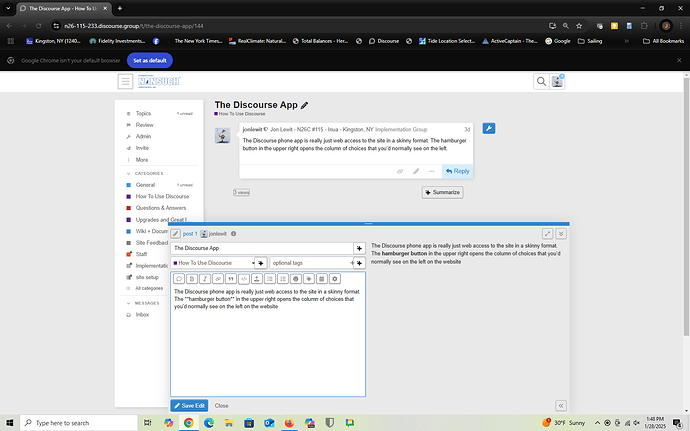Open user avatar menu in site header

(x=557, y=81)
